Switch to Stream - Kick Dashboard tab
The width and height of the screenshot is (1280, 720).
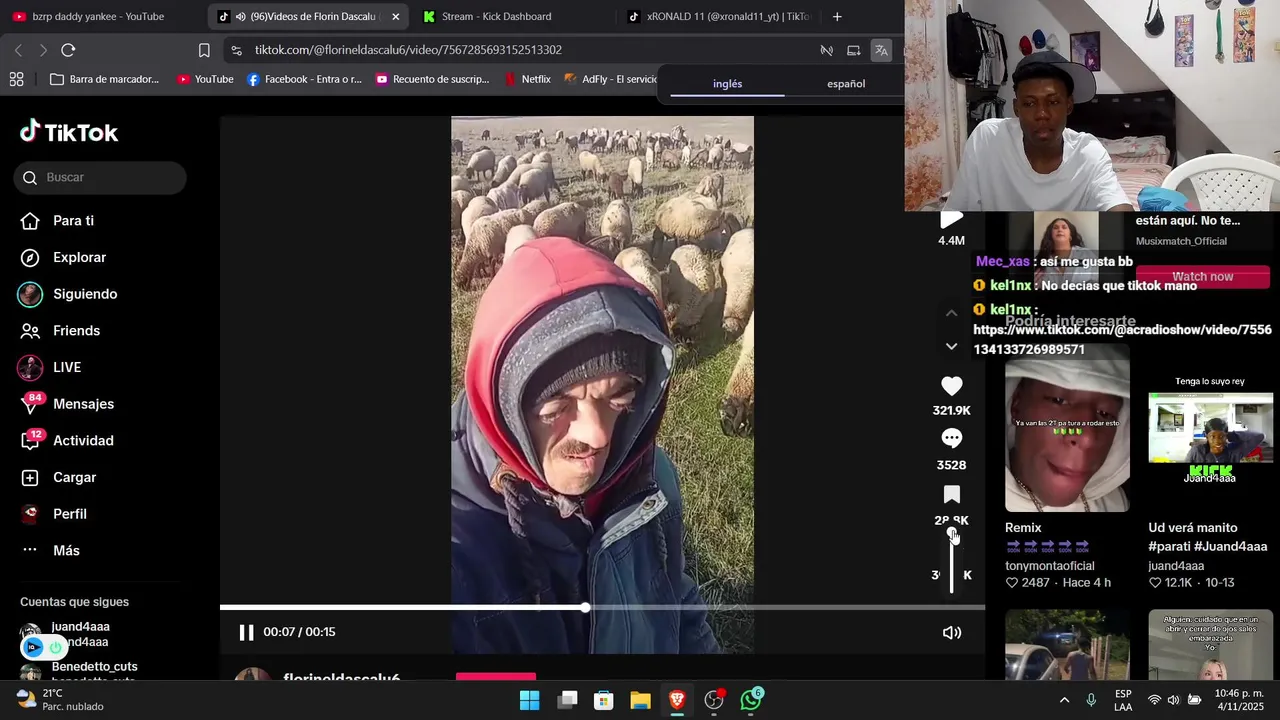pyautogui.click(x=508, y=16)
